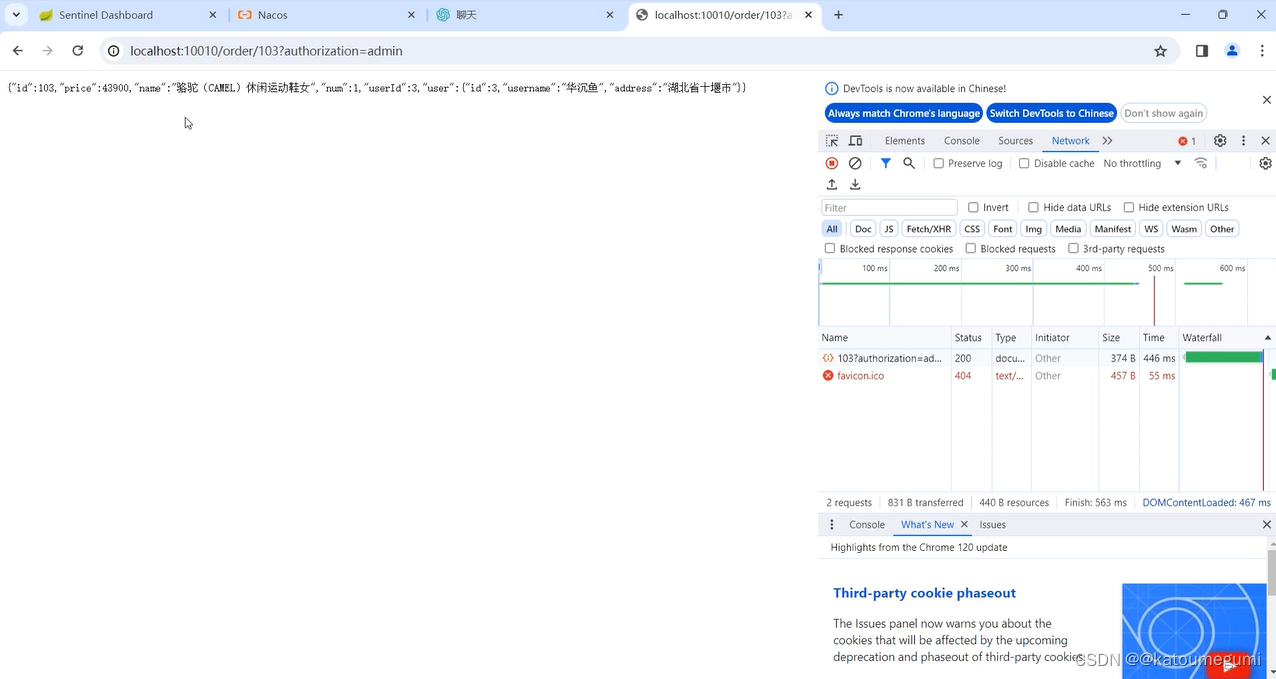Filter by Fetch/XHR requests
This screenshot has height=679, width=1276.
928,229
